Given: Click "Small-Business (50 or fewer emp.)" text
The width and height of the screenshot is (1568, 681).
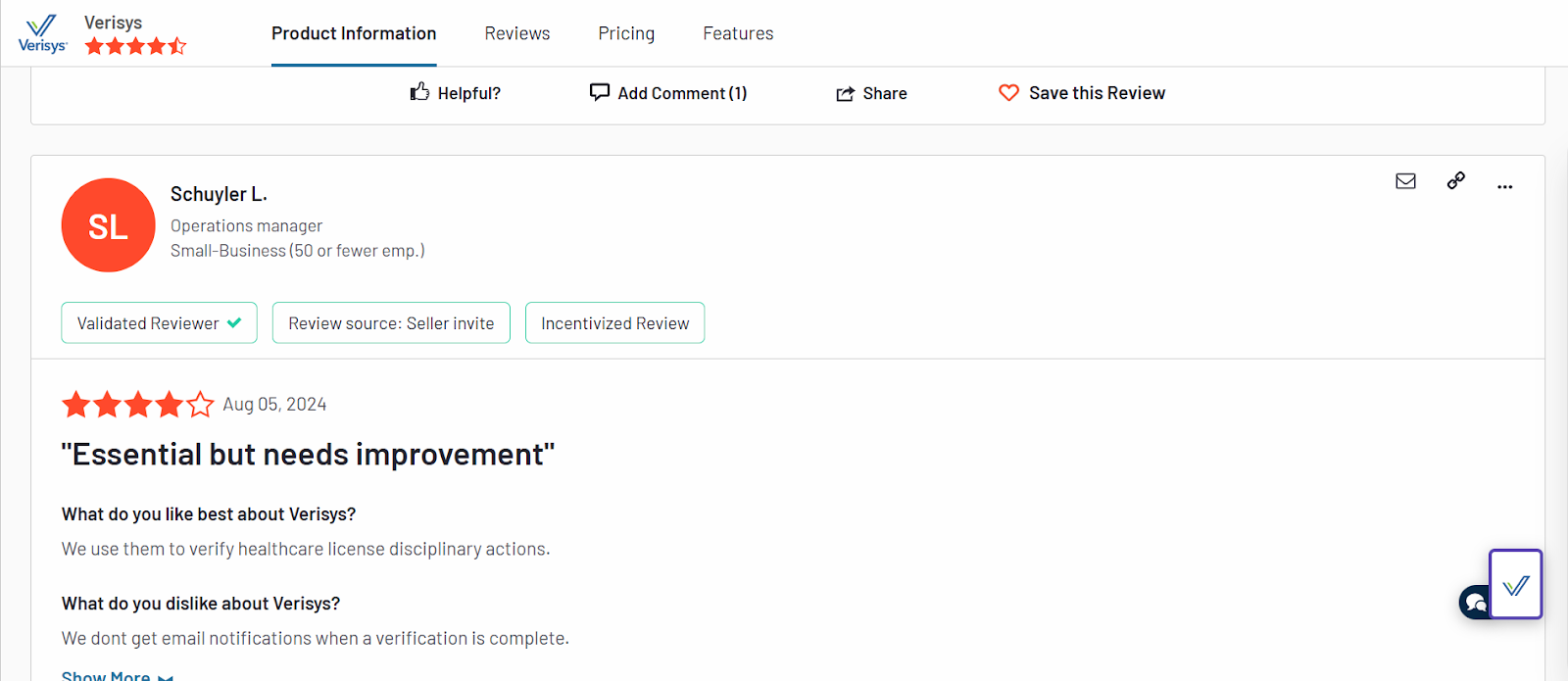Looking at the screenshot, I should [298, 251].
